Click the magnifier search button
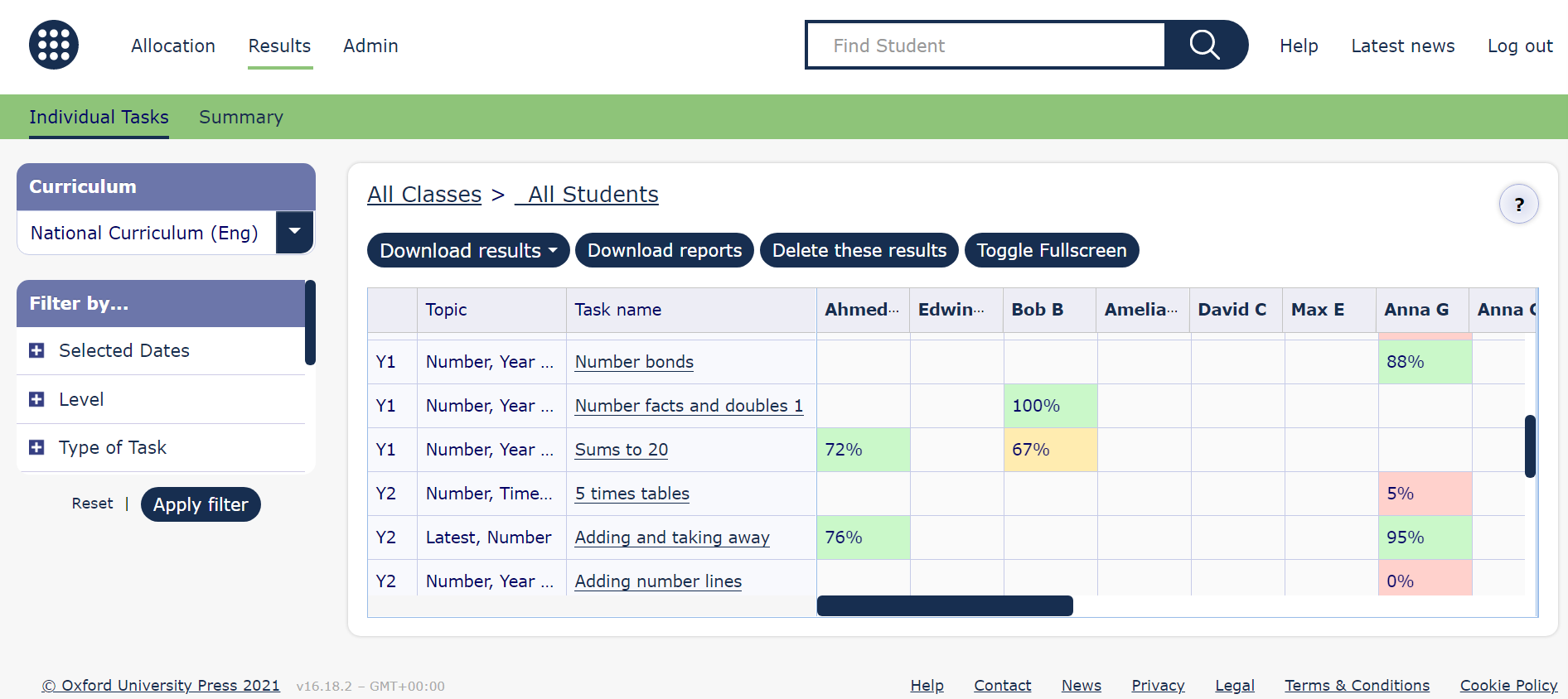 pos(1205,45)
